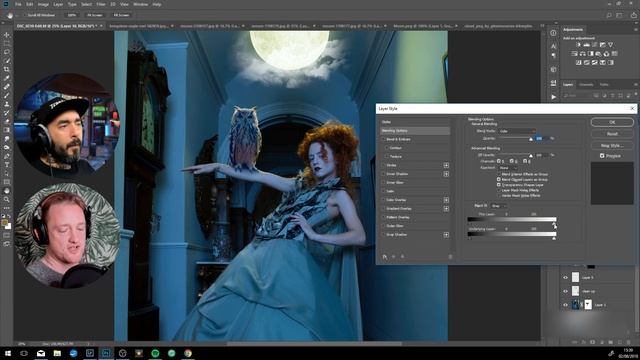Add a Curves adjustment
Viewport: 640px width, 360px height.
[594, 44]
